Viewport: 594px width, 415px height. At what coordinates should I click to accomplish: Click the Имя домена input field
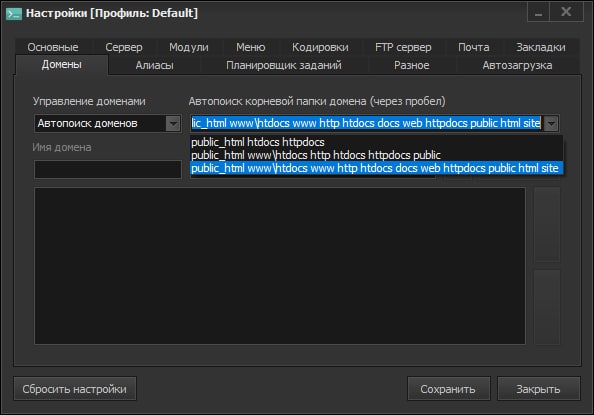pyautogui.click(x=108, y=169)
